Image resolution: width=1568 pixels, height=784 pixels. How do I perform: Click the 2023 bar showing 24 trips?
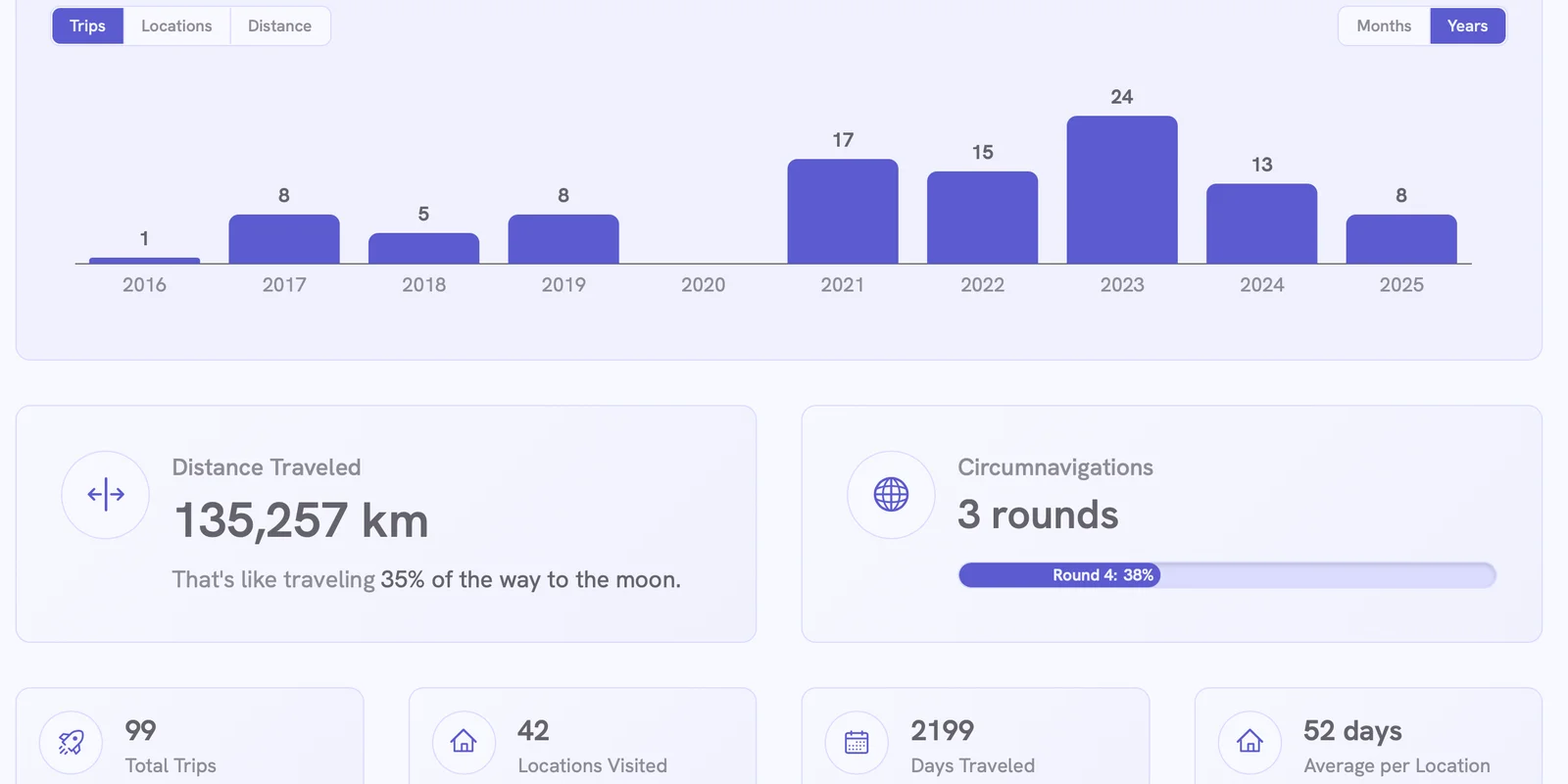point(1122,189)
